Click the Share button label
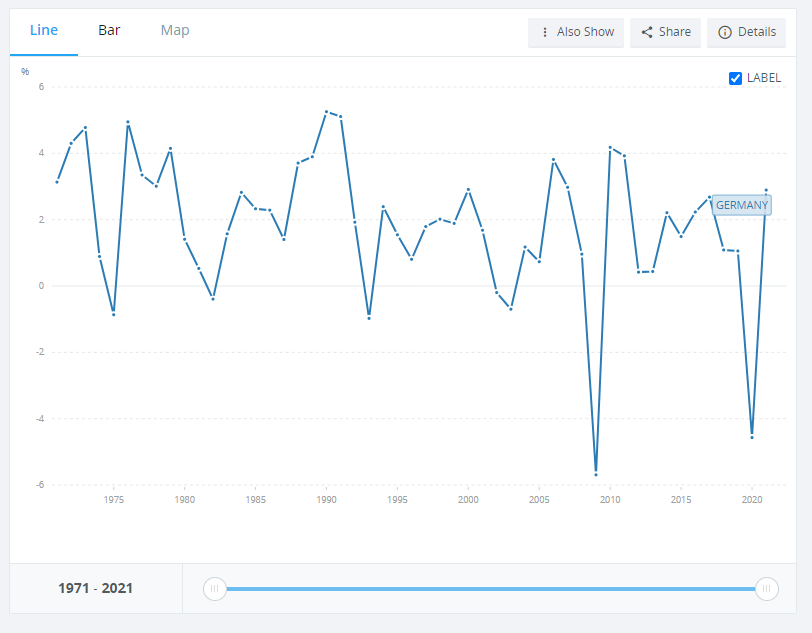 click(x=674, y=32)
